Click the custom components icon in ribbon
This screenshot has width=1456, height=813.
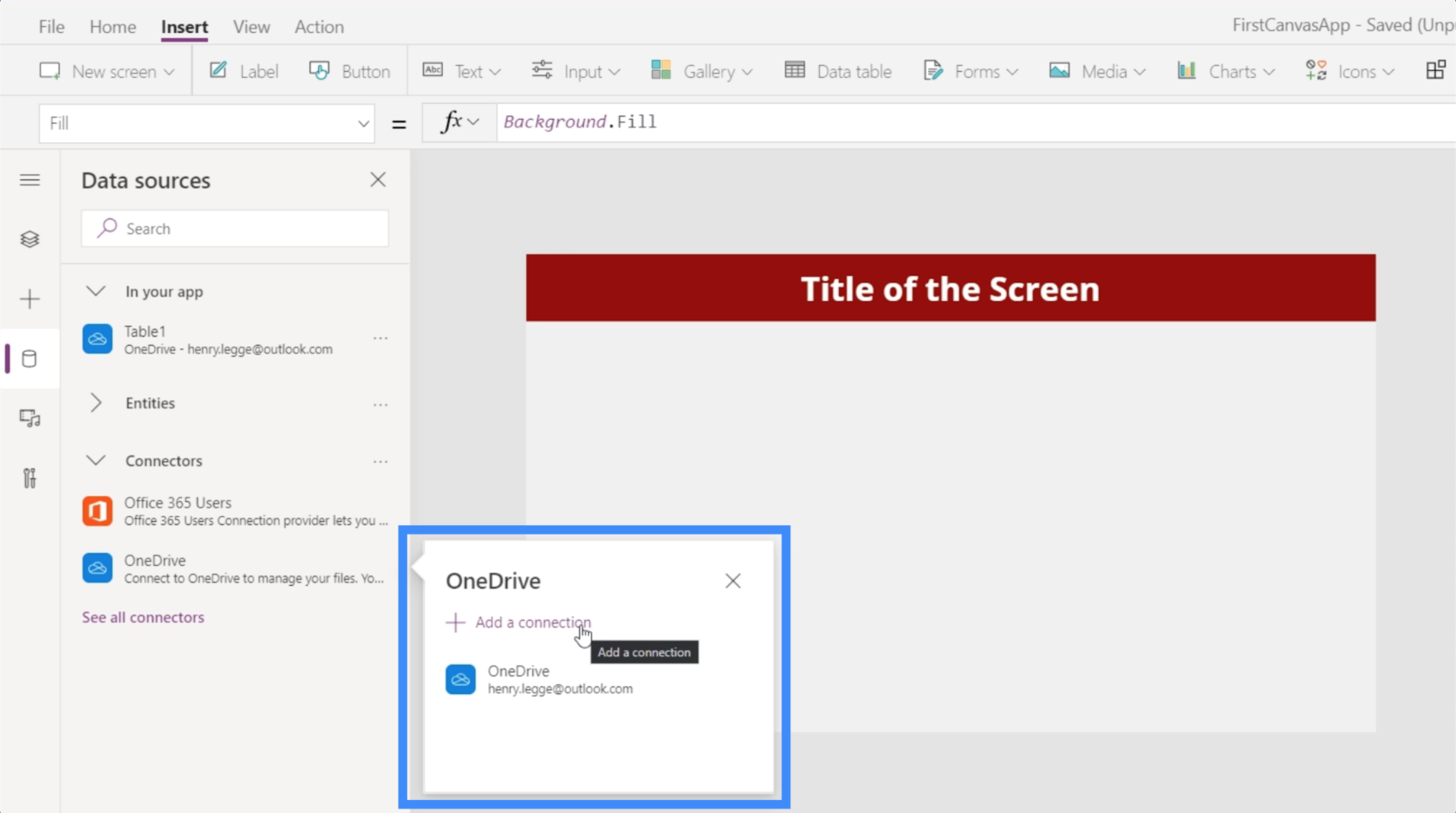pyautogui.click(x=1435, y=70)
